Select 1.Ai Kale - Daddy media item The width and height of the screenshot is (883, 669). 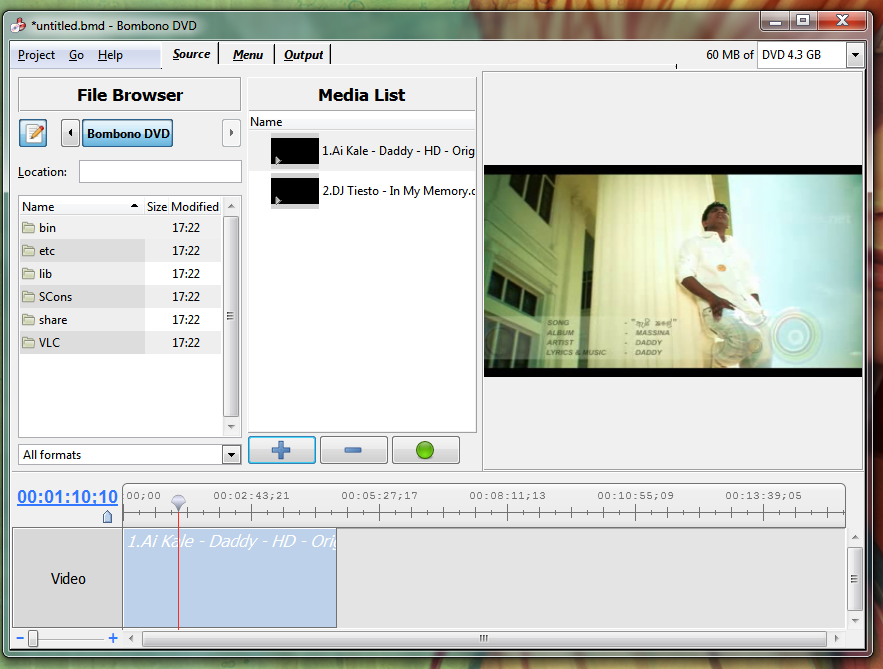pos(362,151)
